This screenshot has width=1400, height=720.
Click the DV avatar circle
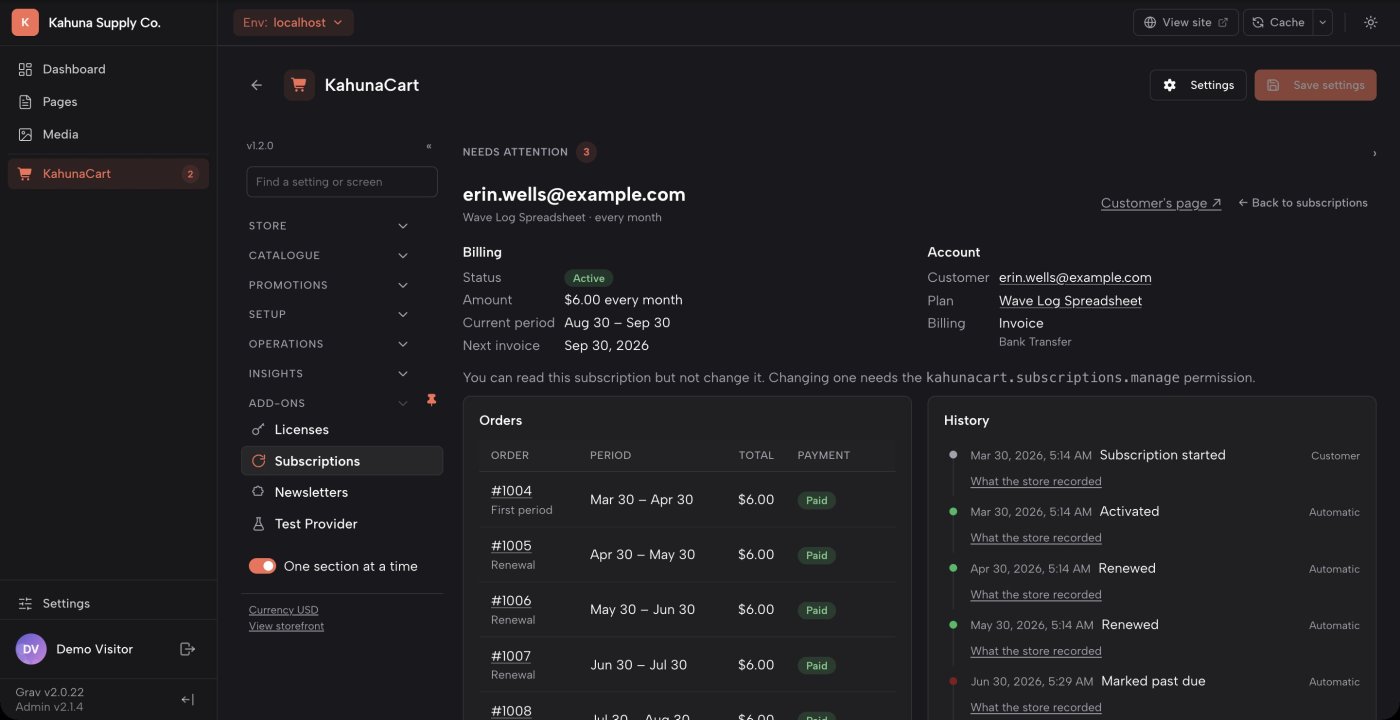coord(31,649)
